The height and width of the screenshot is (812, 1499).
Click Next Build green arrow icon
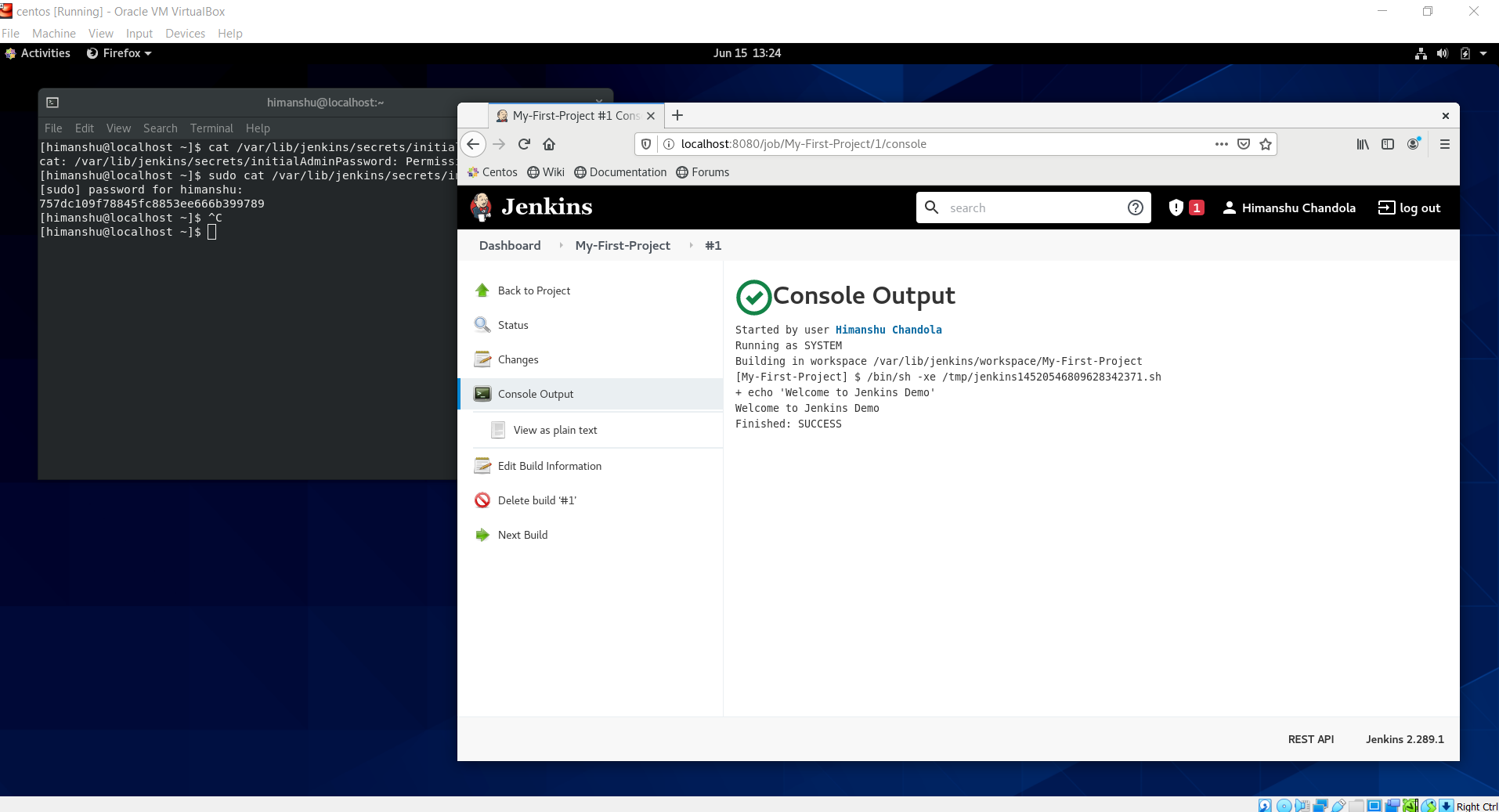[482, 535]
